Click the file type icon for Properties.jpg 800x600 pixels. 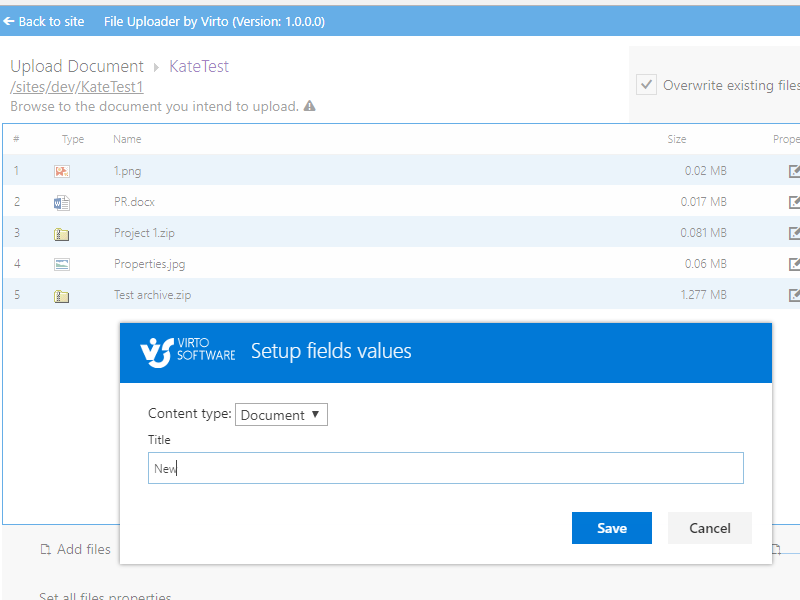click(x=62, y=264)
